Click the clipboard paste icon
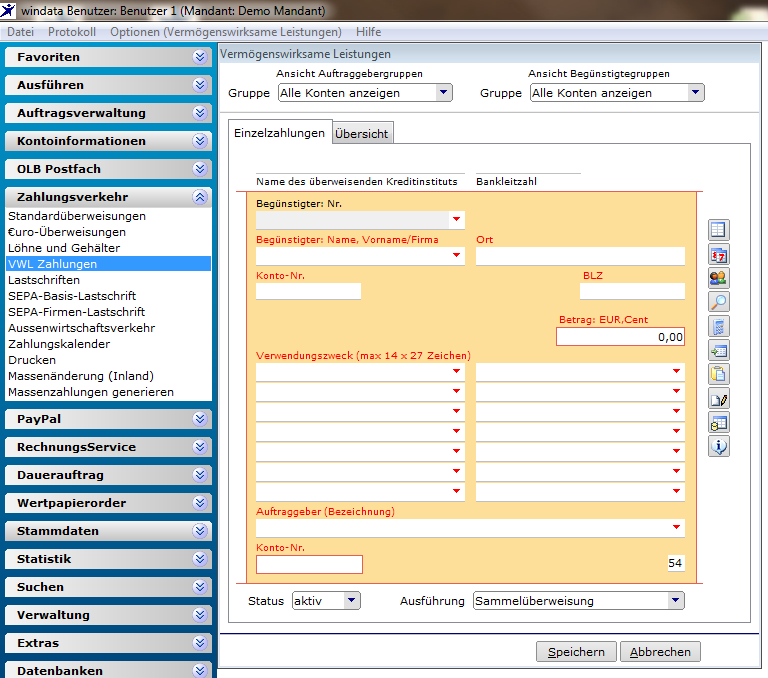 pos(719,374)
